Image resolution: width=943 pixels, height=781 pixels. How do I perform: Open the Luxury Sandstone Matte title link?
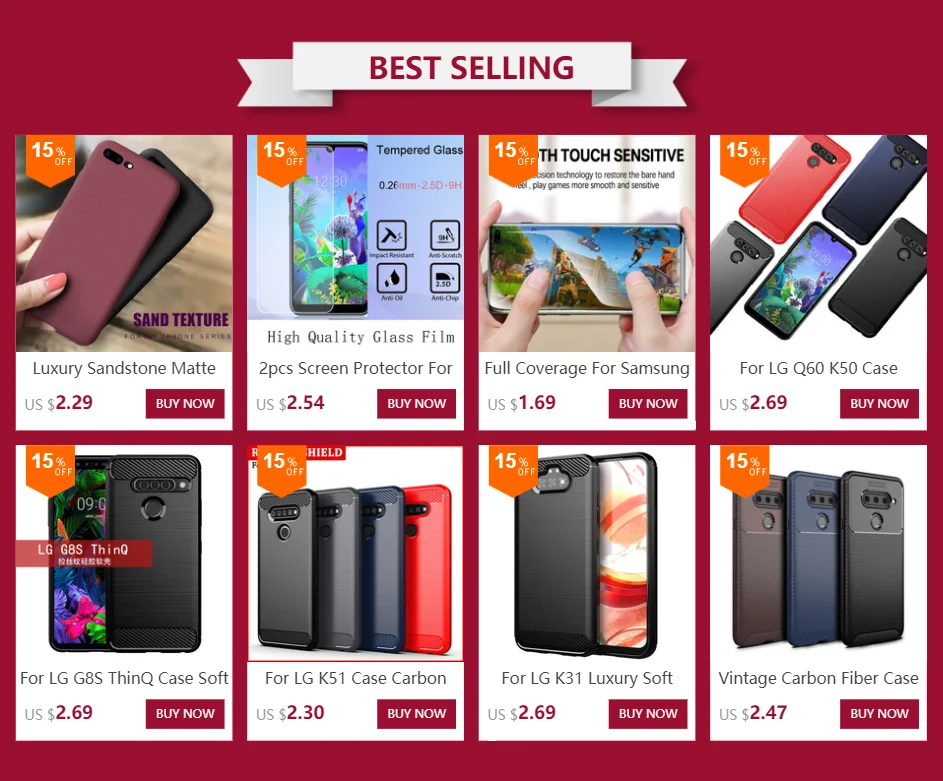[x=124, y=368]
